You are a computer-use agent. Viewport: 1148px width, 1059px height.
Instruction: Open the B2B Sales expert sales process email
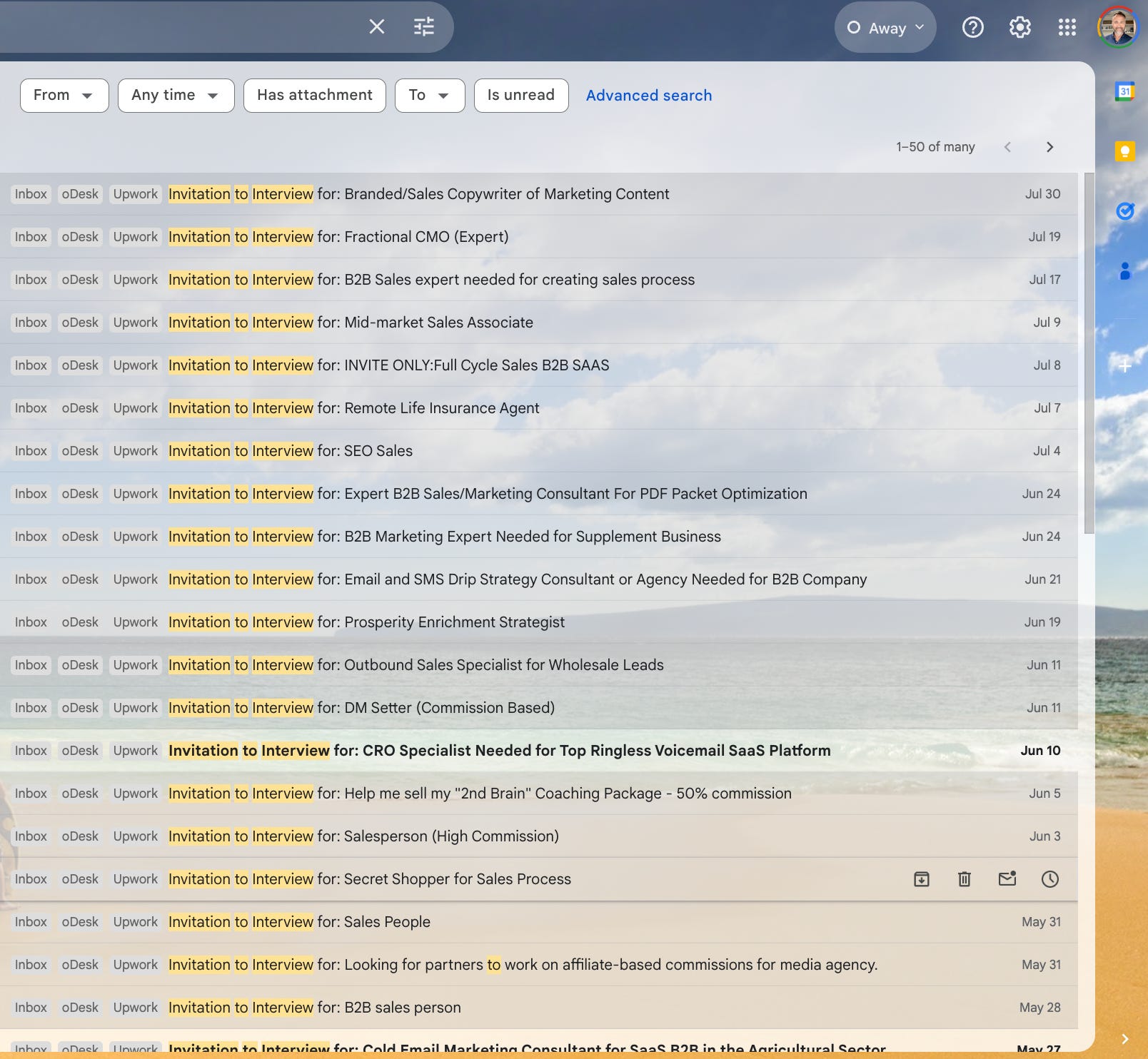[x=539, y=280]
